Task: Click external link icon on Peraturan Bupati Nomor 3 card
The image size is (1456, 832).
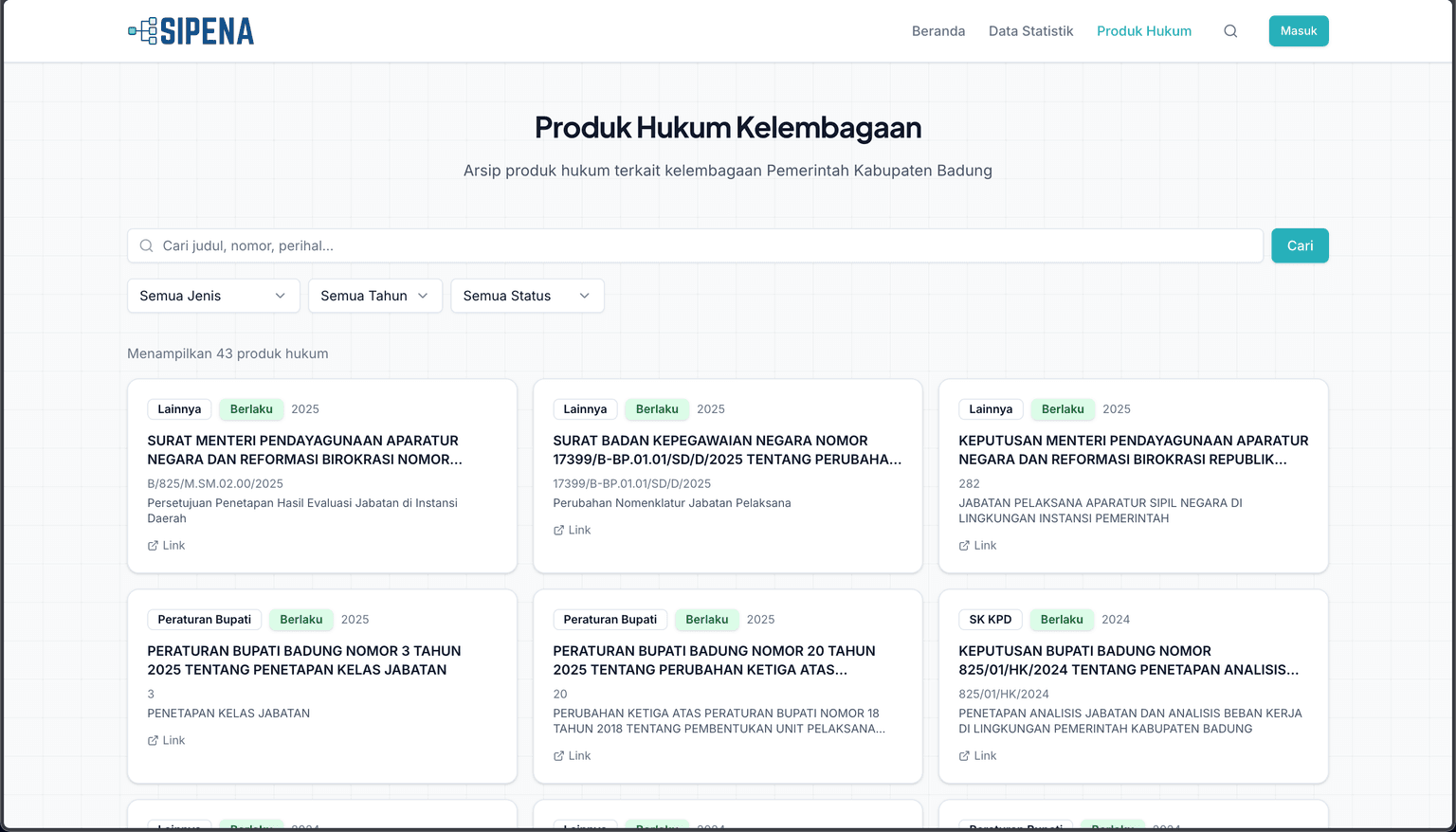Action: pyautogui.click(x=154, y=741)
